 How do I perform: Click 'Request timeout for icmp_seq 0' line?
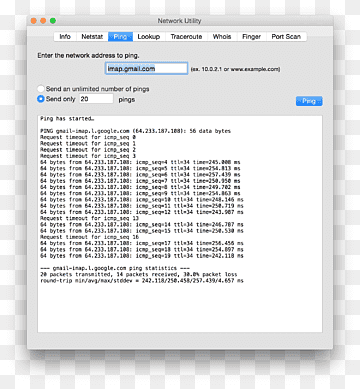[x=88, y=137]
